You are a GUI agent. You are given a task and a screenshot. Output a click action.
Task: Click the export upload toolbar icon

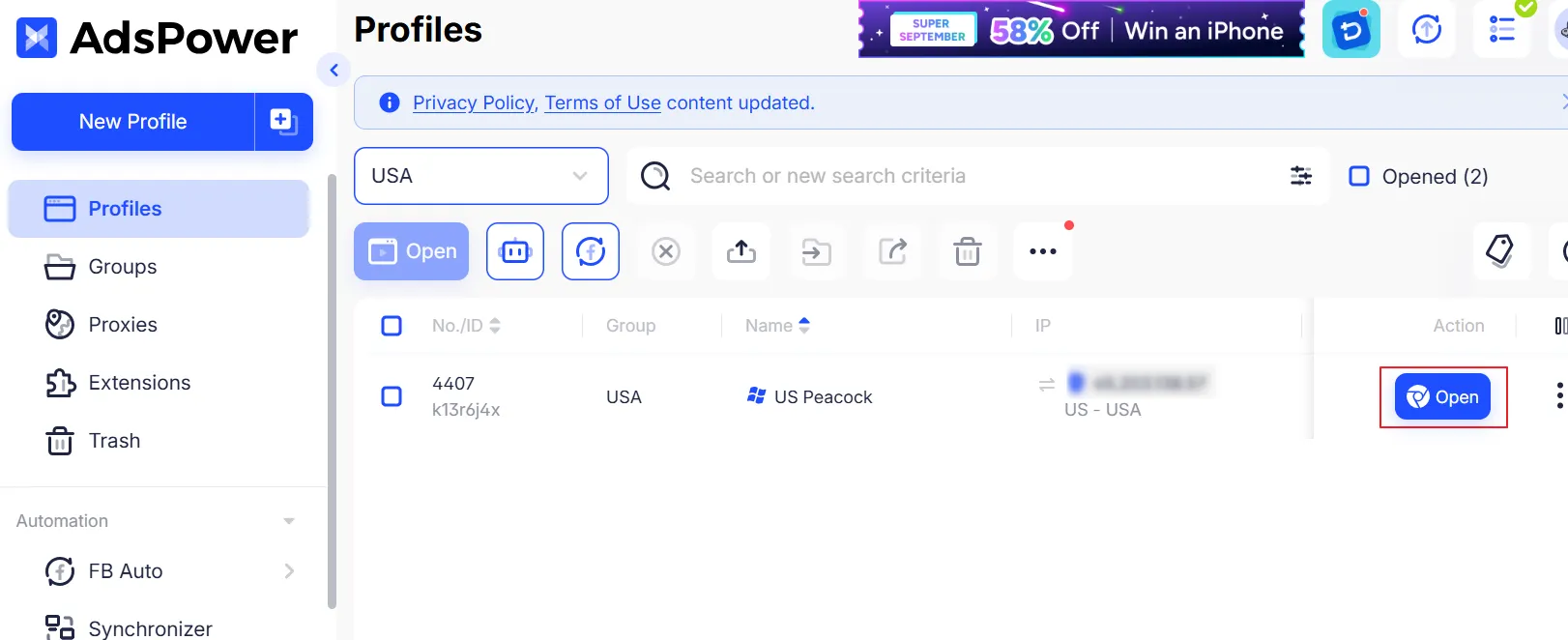(741, 251)
